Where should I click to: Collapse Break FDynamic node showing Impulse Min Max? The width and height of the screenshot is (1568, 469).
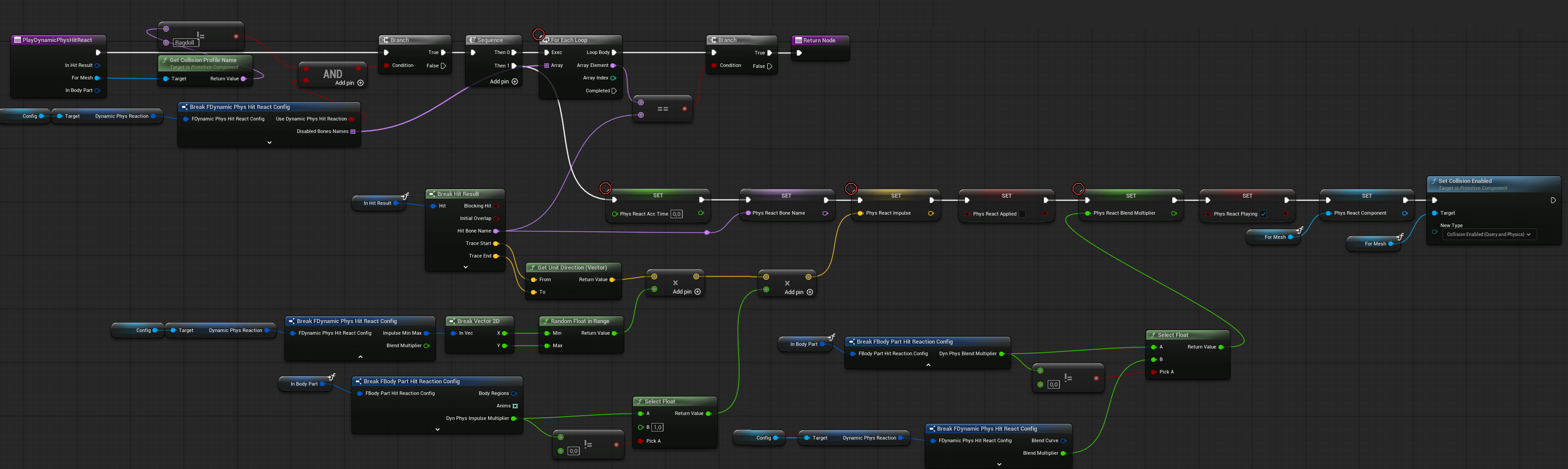[360, 357]
